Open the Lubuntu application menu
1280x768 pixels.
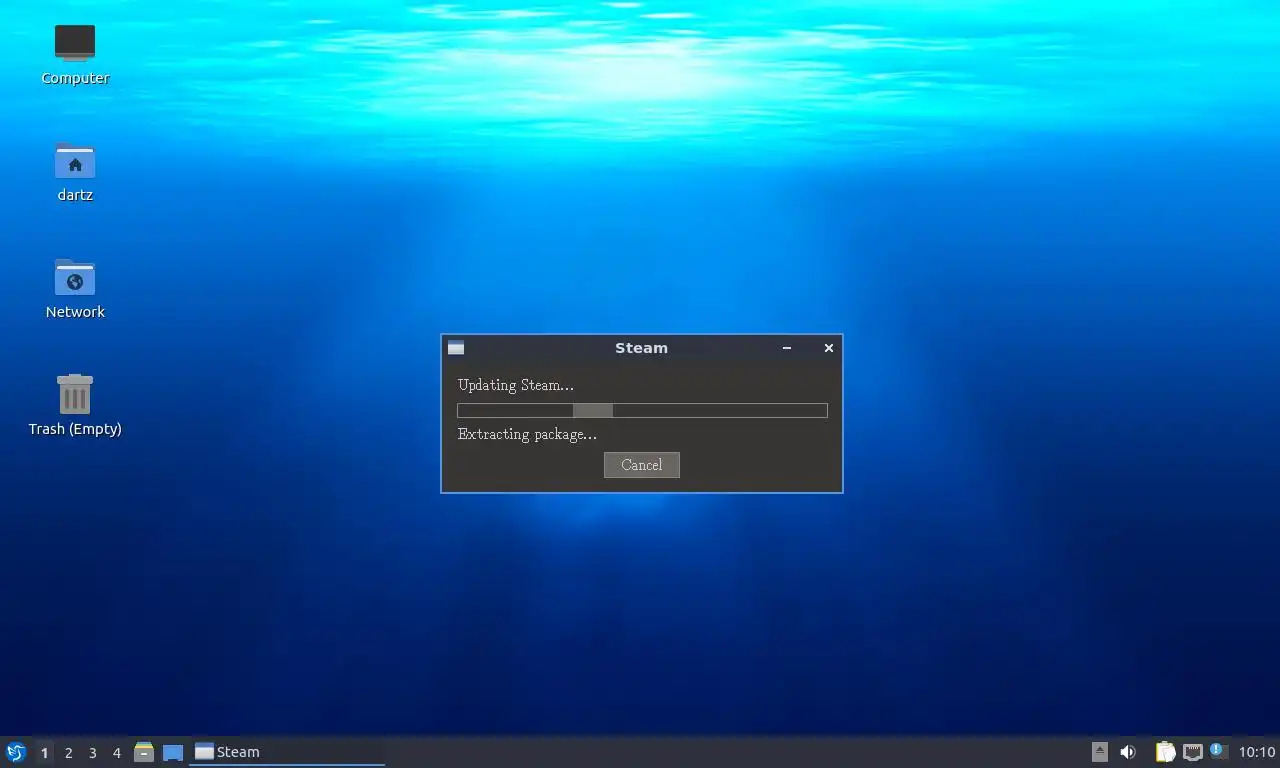[x=15, y=752]
